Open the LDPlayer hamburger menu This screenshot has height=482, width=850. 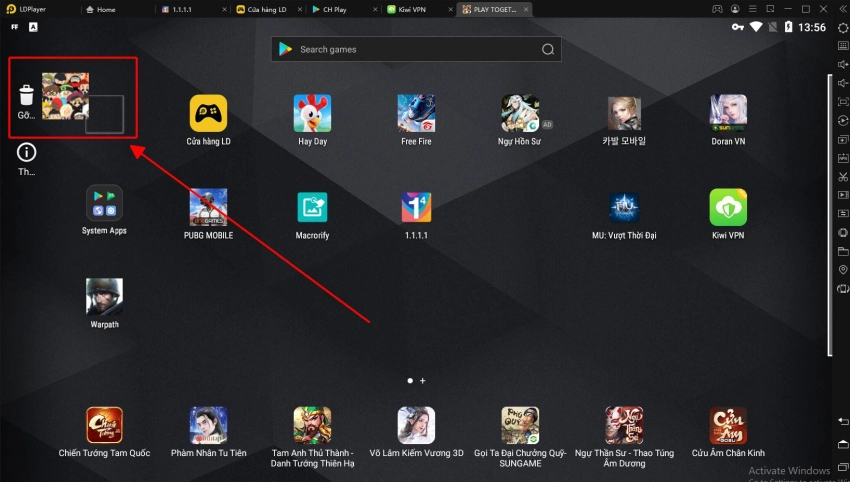pyautogui.click(x=752, y=9)
